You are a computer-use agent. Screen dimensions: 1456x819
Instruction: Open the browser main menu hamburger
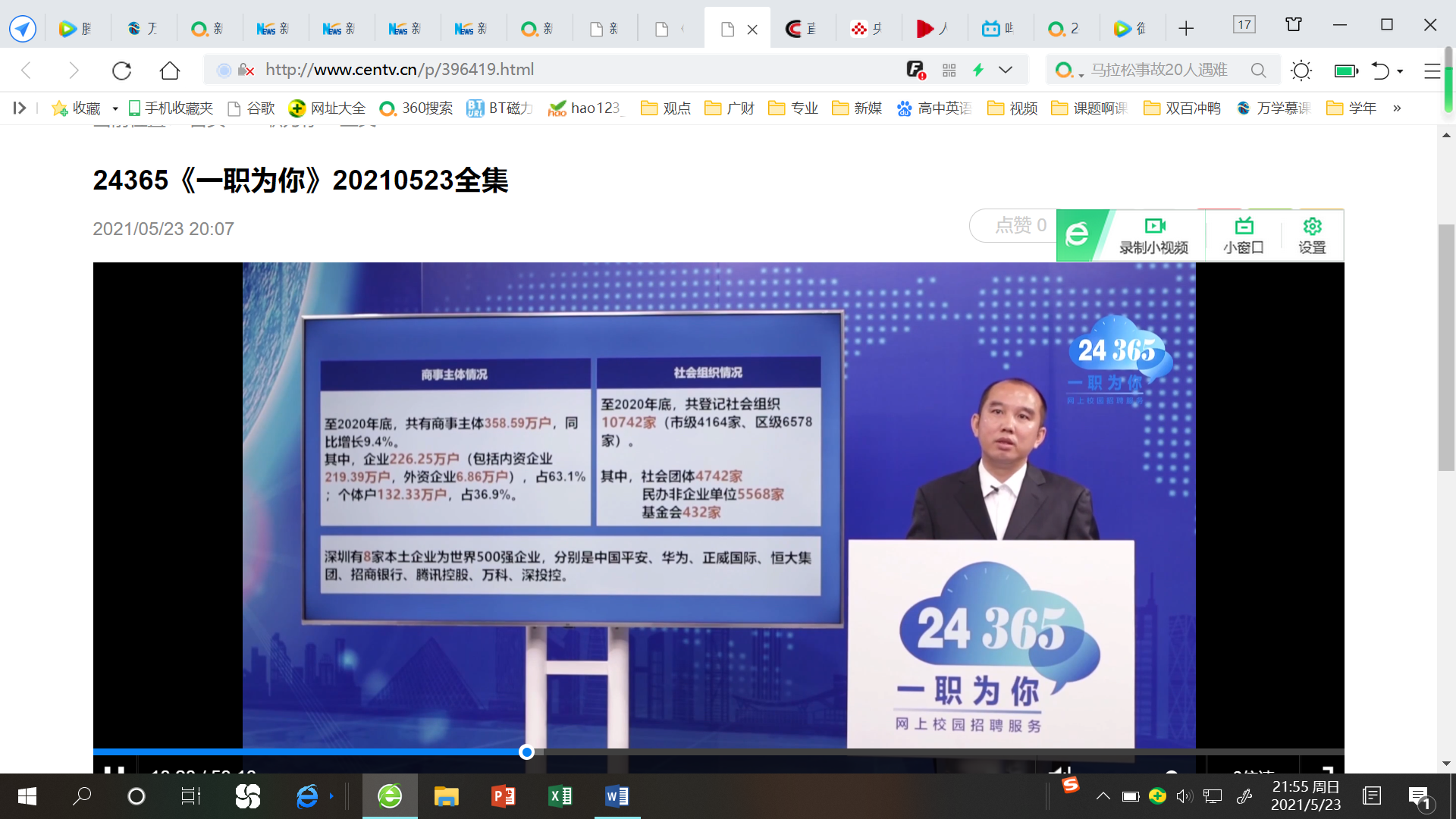tap(1432, 71)
